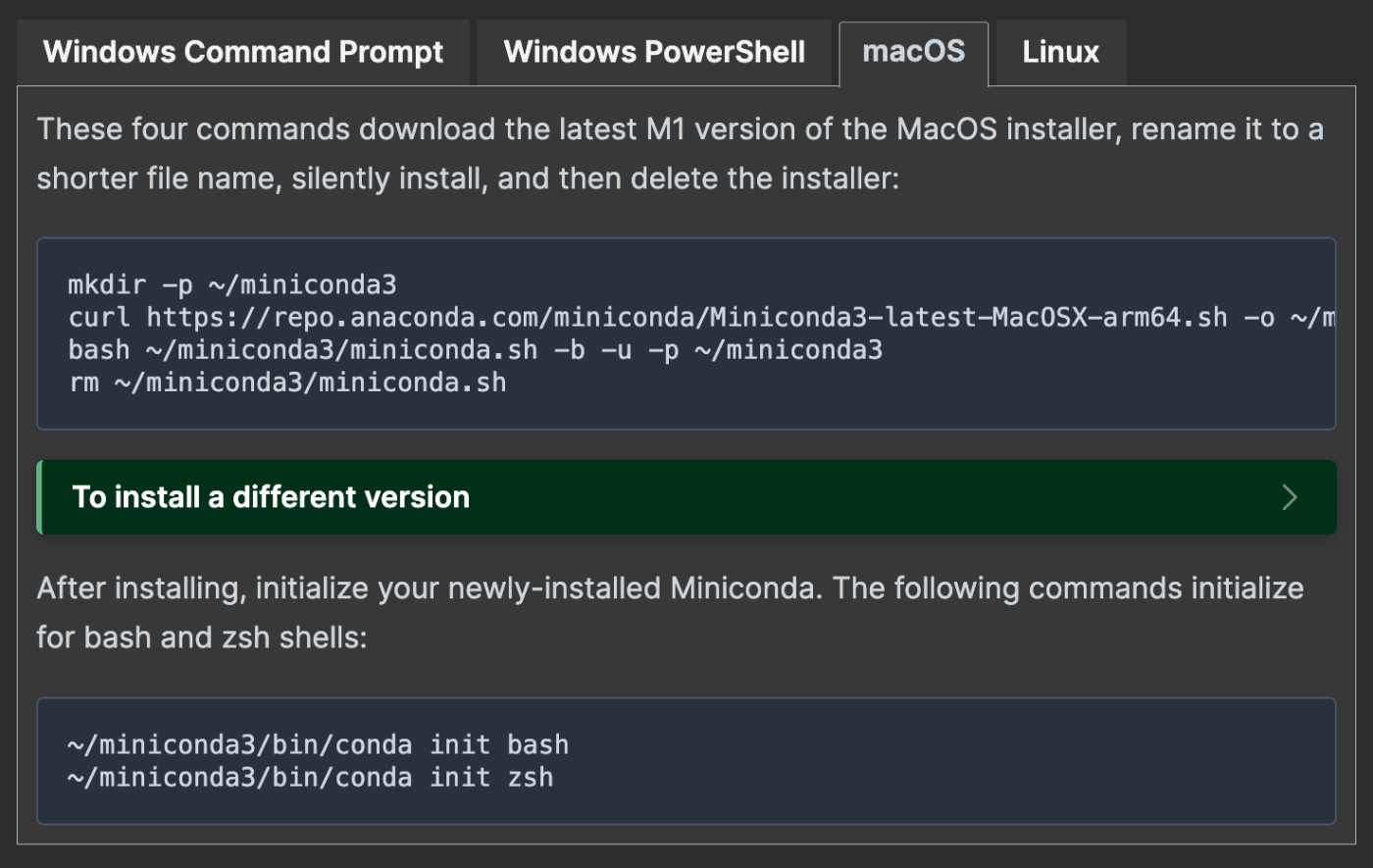The width and height of the screenshot is (1373, 868).
Task: Click the "After installing, initialize" paragraph line
Action: (671, 588)
